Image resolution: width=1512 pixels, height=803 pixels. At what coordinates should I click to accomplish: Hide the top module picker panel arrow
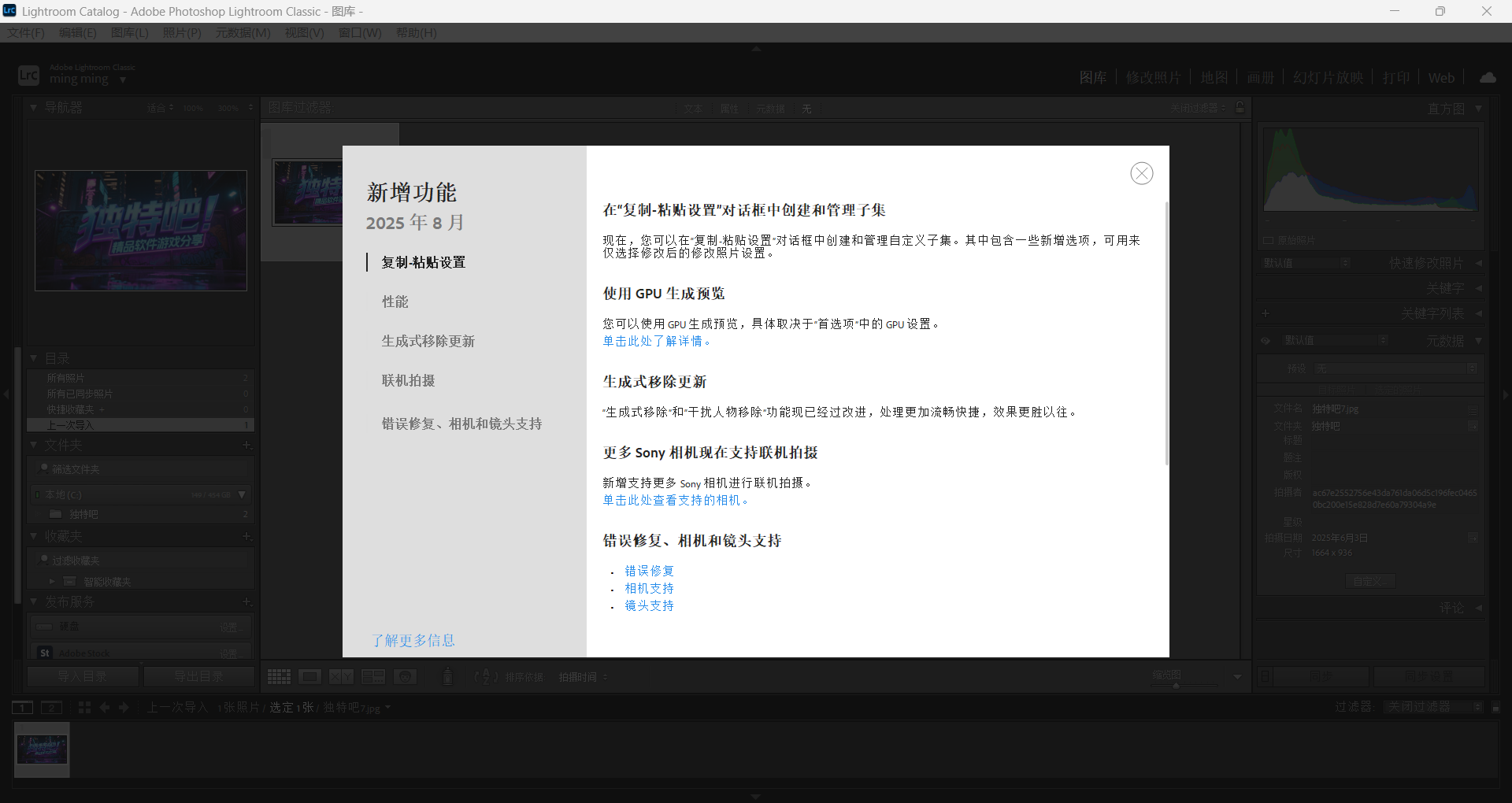point(756,49)
